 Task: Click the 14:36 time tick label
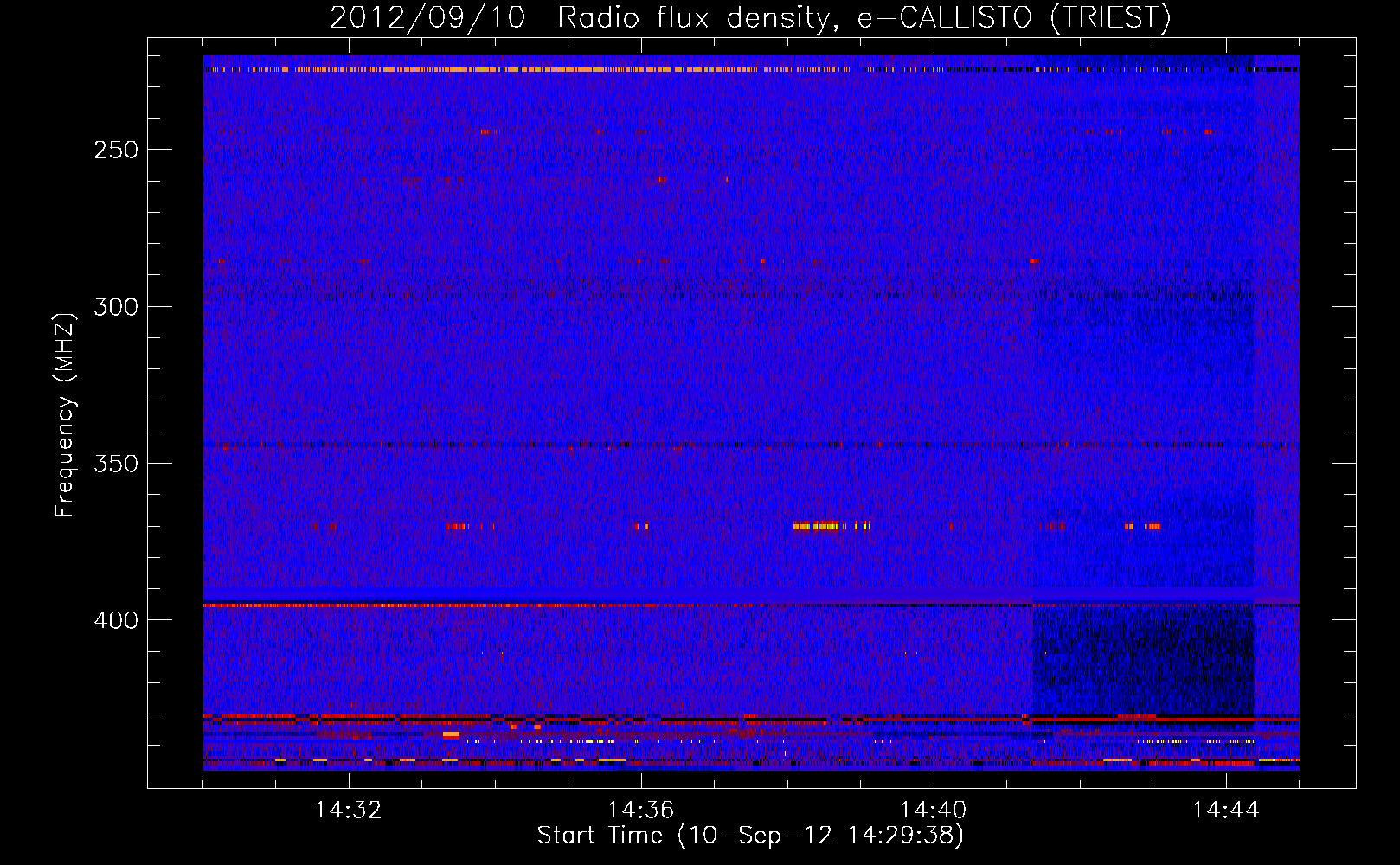(x=641, y=811)
